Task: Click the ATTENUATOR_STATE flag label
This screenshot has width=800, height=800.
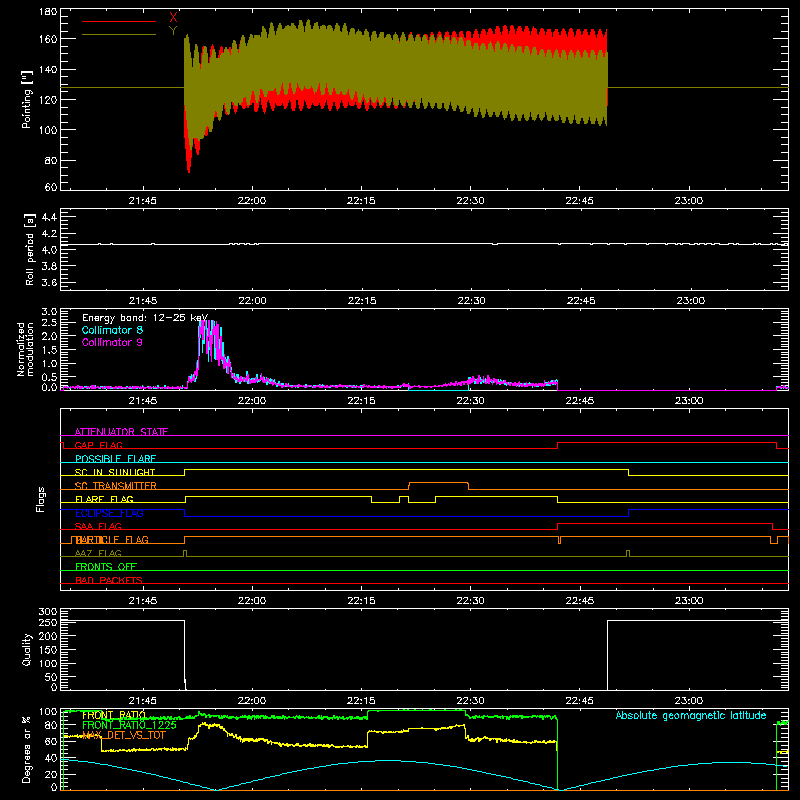Action: [121, 432]
